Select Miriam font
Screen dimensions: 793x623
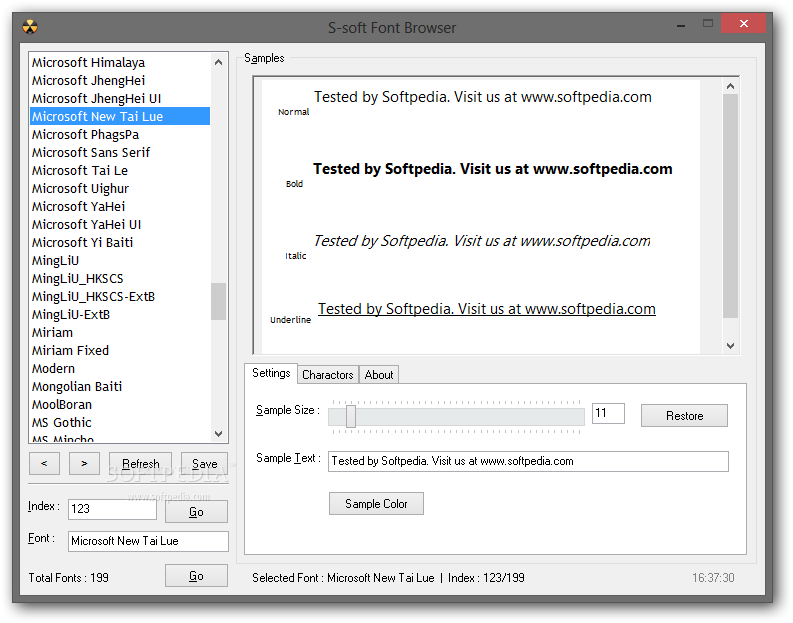click(x=120, y=332)
